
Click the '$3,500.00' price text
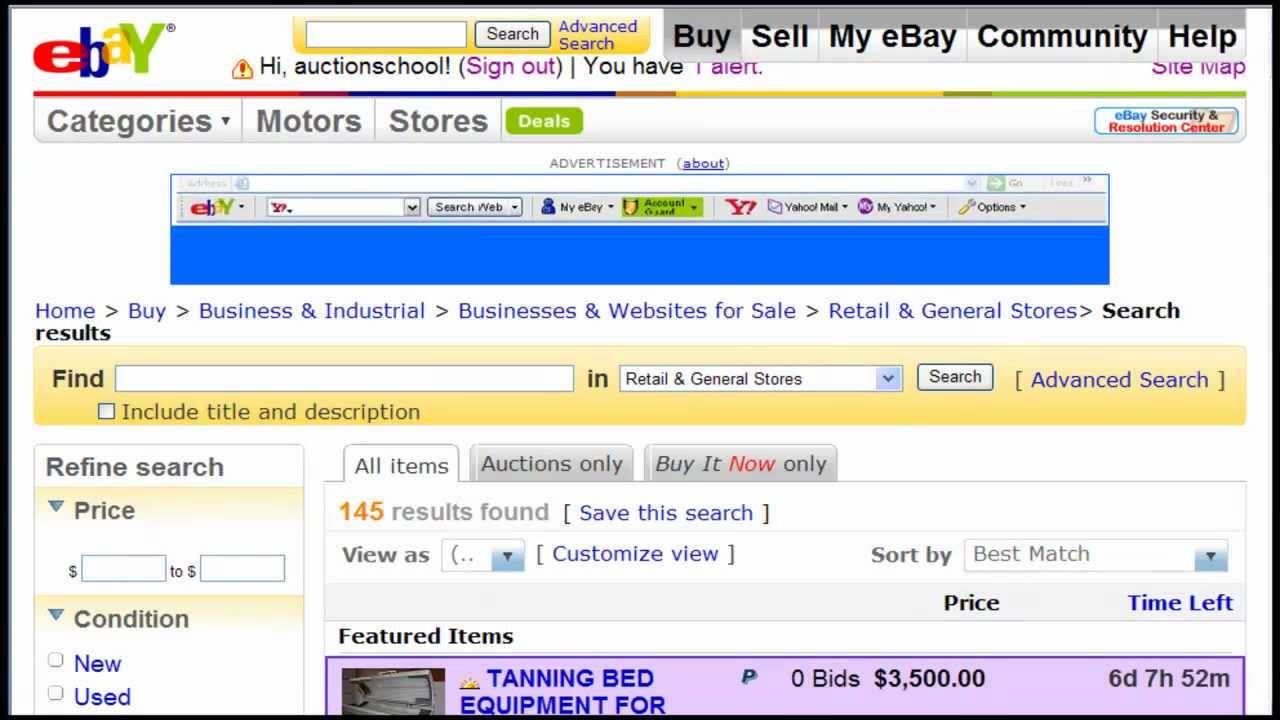(x=929, y=679)
